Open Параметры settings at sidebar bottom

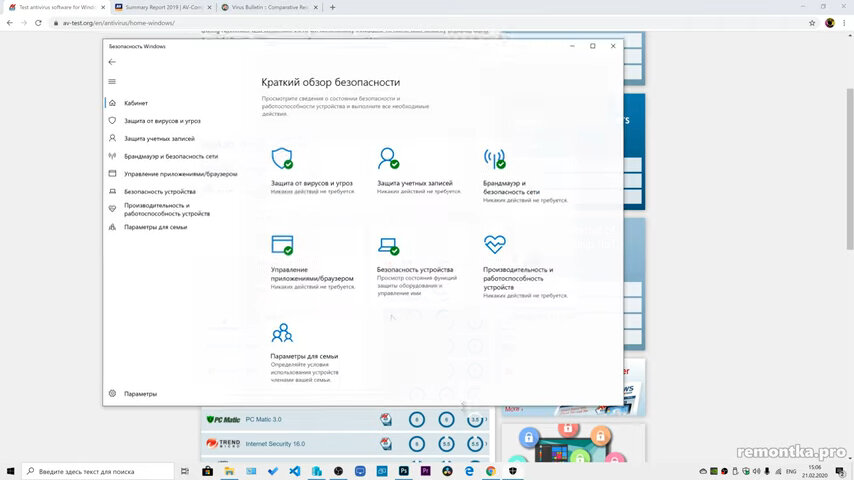(140, 393)
